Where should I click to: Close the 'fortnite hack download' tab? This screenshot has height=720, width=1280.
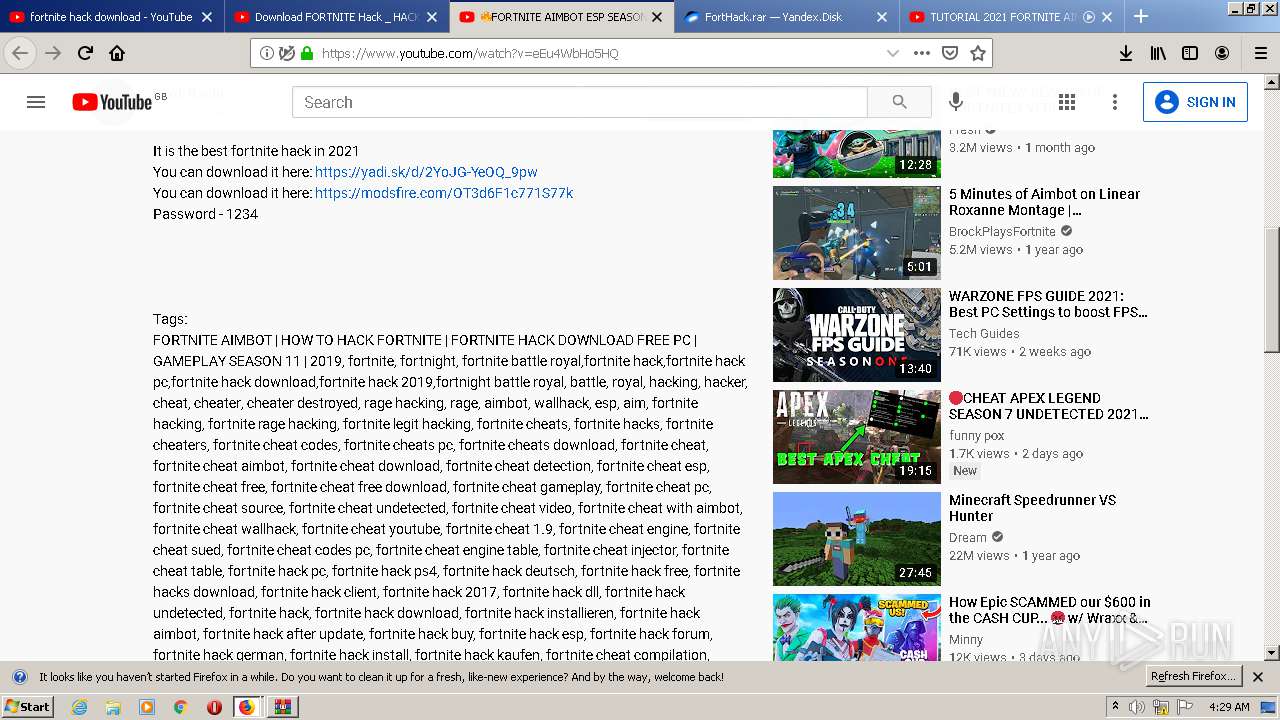pos(207,17)
